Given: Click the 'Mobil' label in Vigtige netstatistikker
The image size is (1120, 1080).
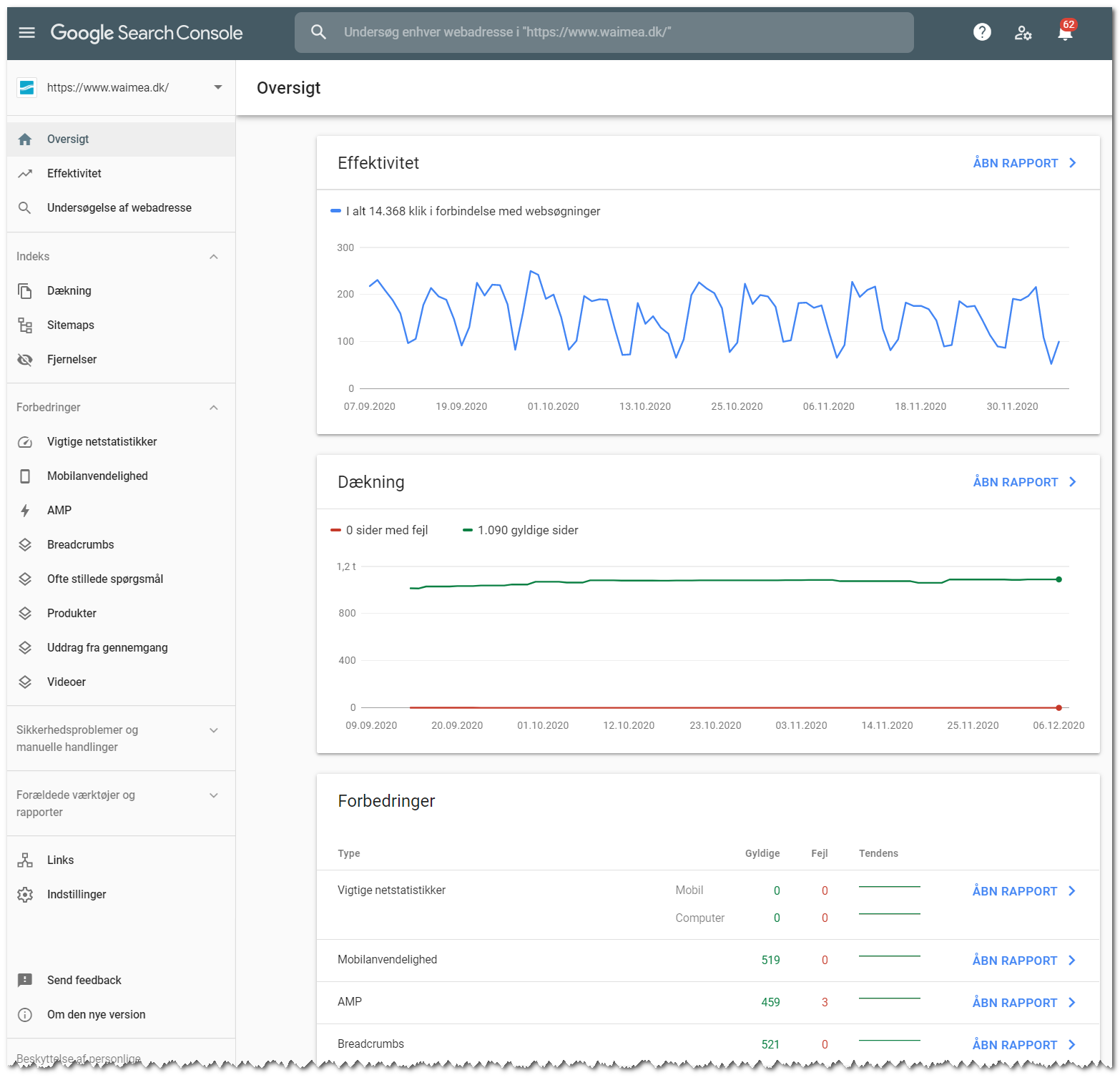Looking at the screenshot, I should pyautogui.click(x=689, y=890).
